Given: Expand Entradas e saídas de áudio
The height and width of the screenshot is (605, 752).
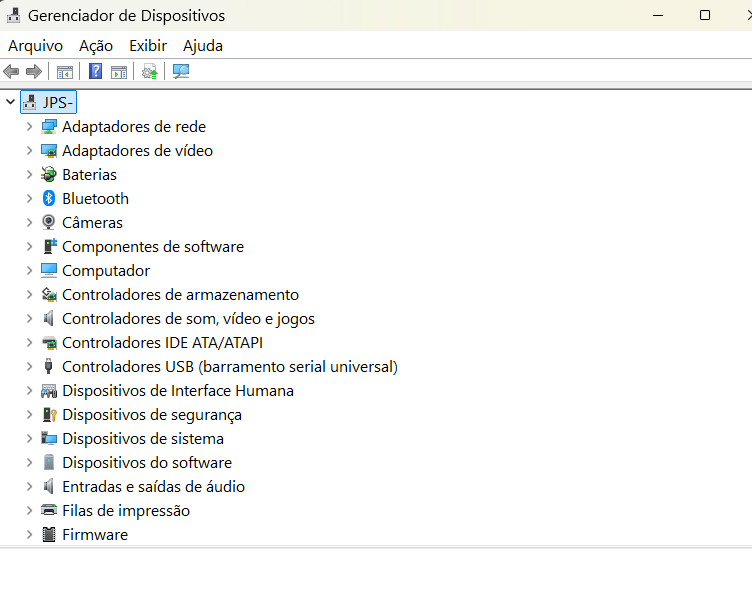Looking at the screenshot, I should pyautogui.click(x=29, y=486).
